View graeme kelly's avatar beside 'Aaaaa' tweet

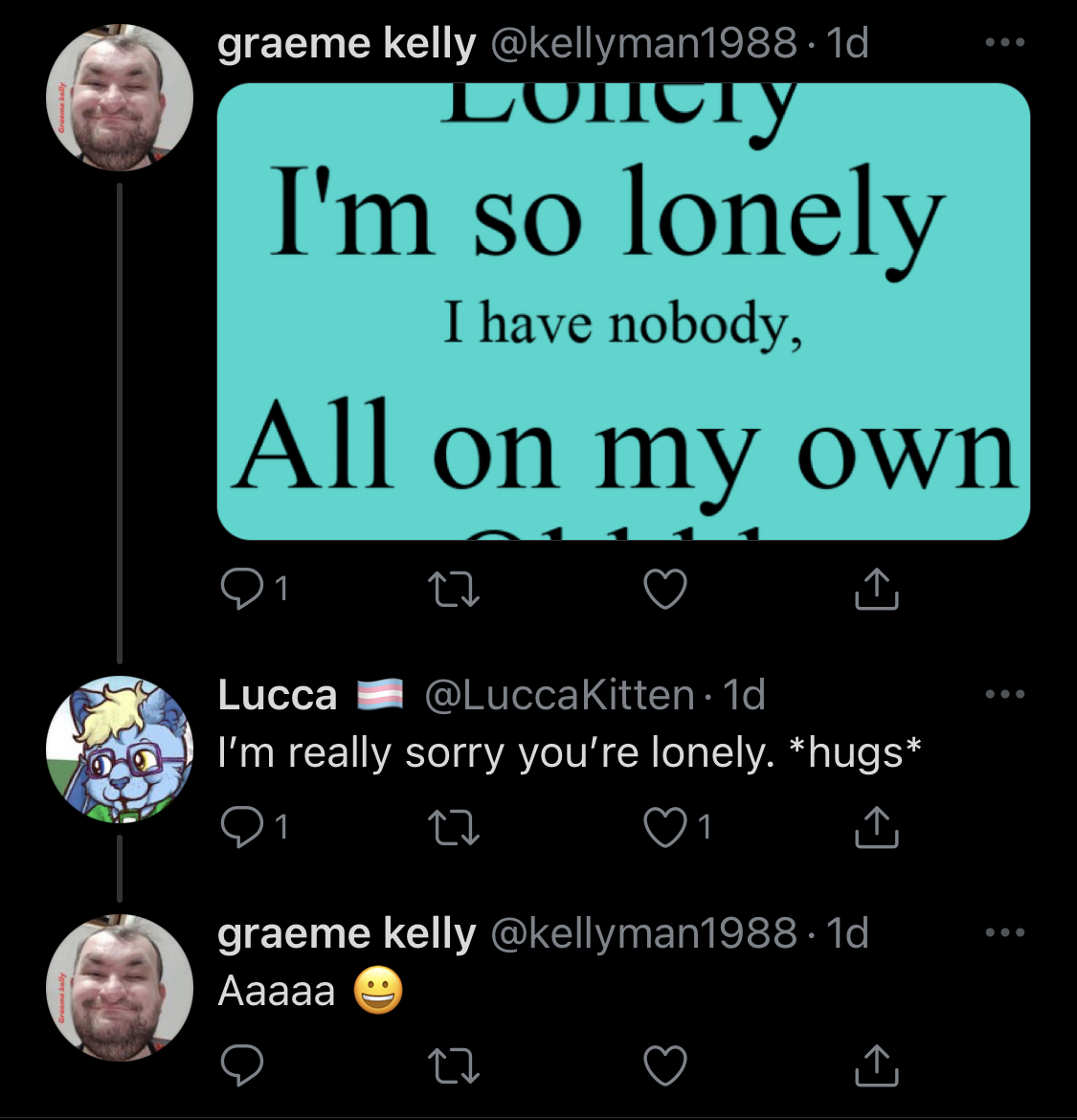pos(120,988)
